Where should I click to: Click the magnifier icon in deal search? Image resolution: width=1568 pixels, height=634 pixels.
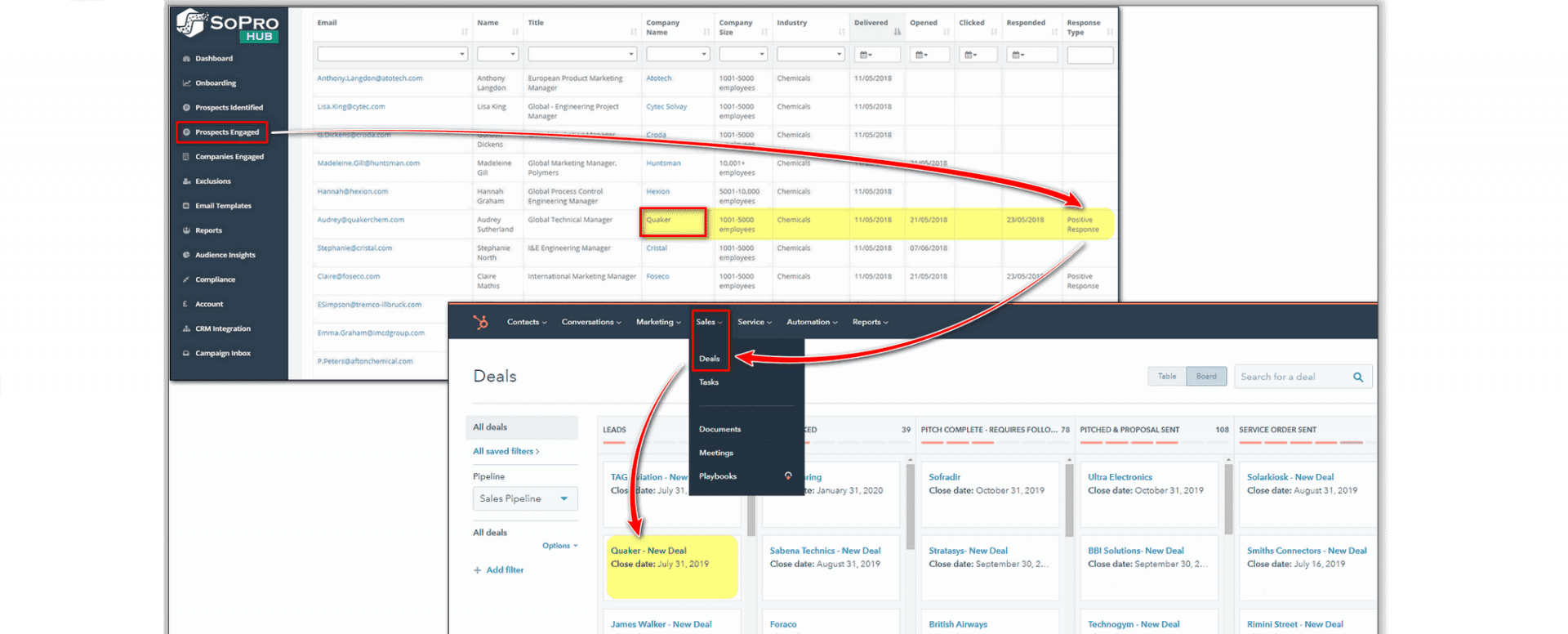point(1357,377)
